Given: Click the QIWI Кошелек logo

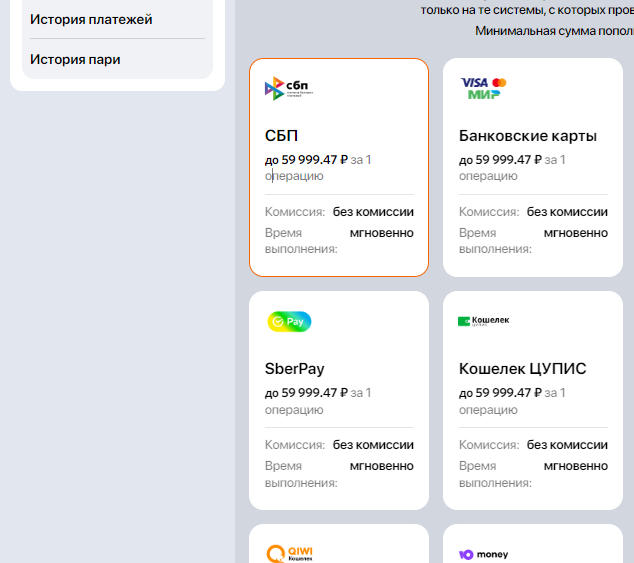Looking at the screenshot, I should pyautogui.click(x=290, y=553).
